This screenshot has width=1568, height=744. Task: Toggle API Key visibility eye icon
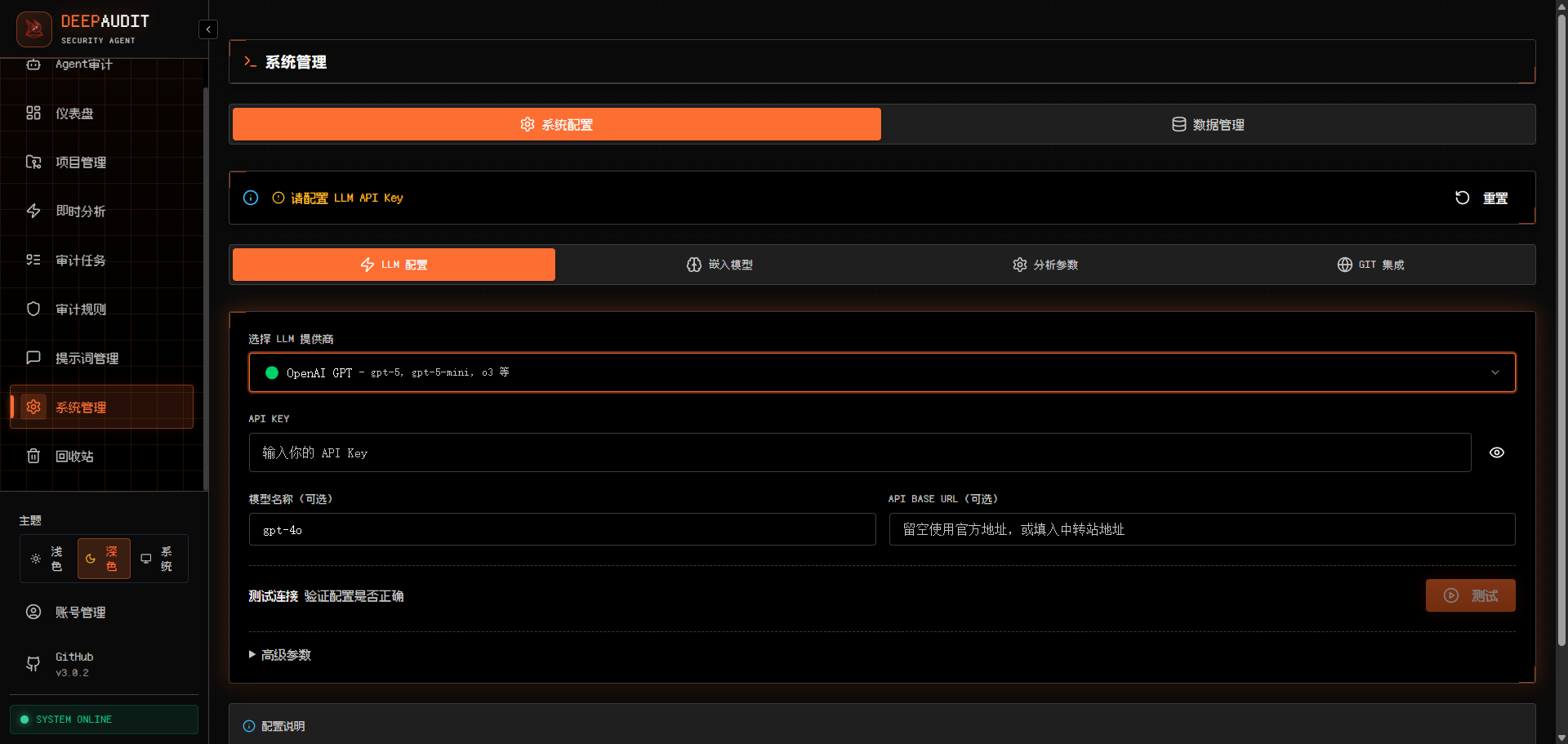(x=1496, y=452)
